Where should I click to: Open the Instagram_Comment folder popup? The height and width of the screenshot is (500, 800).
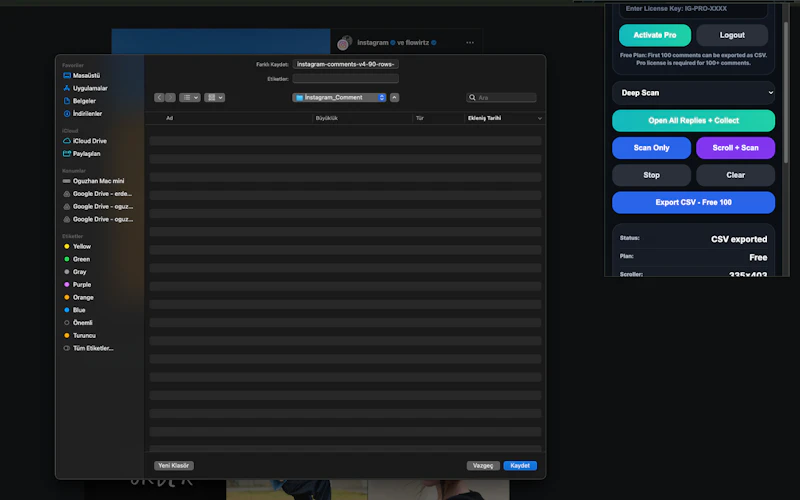point(339,97)
